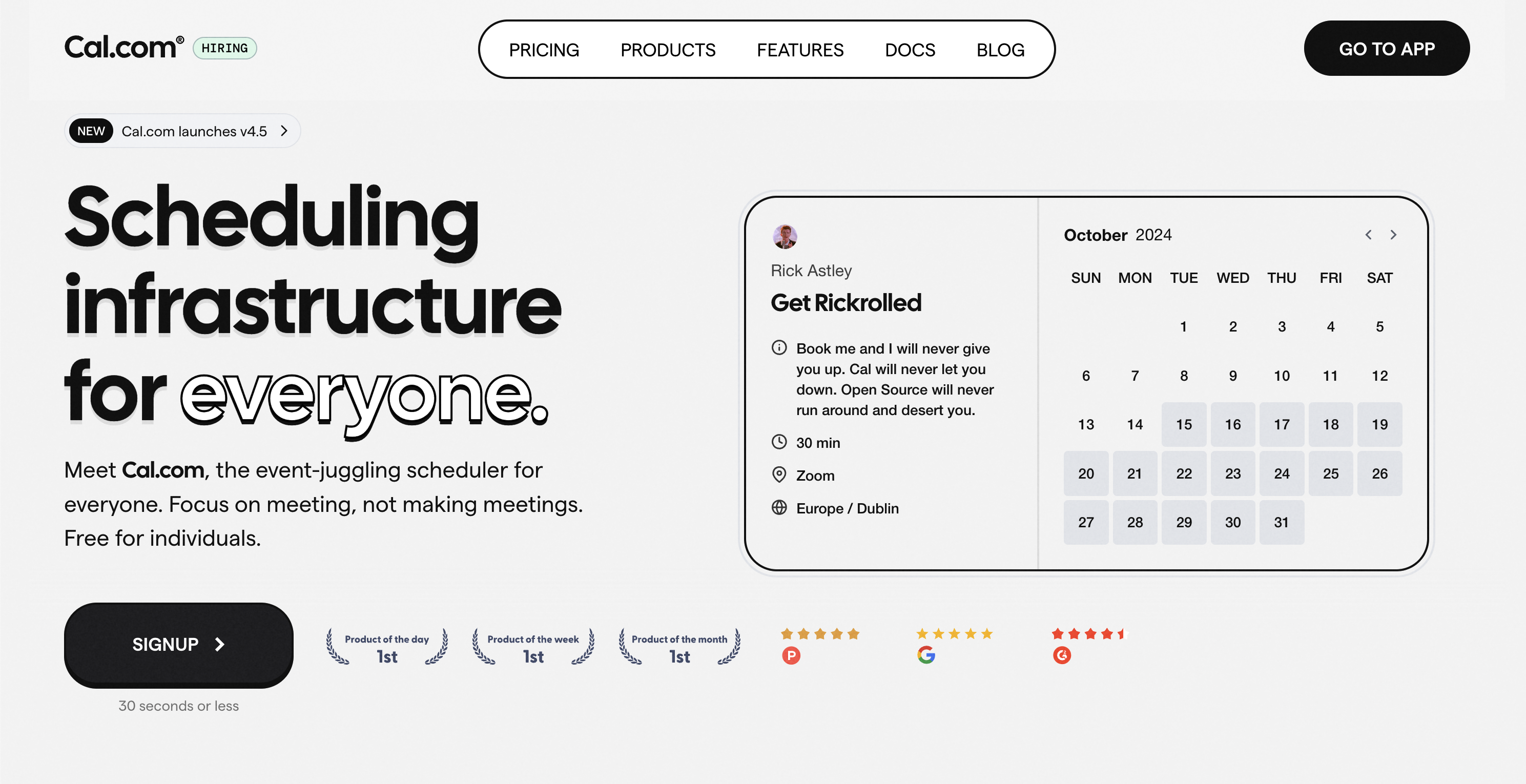Click the info icon beside booking description
Viewport: 1526px width, 784px height.
point(779,348)
